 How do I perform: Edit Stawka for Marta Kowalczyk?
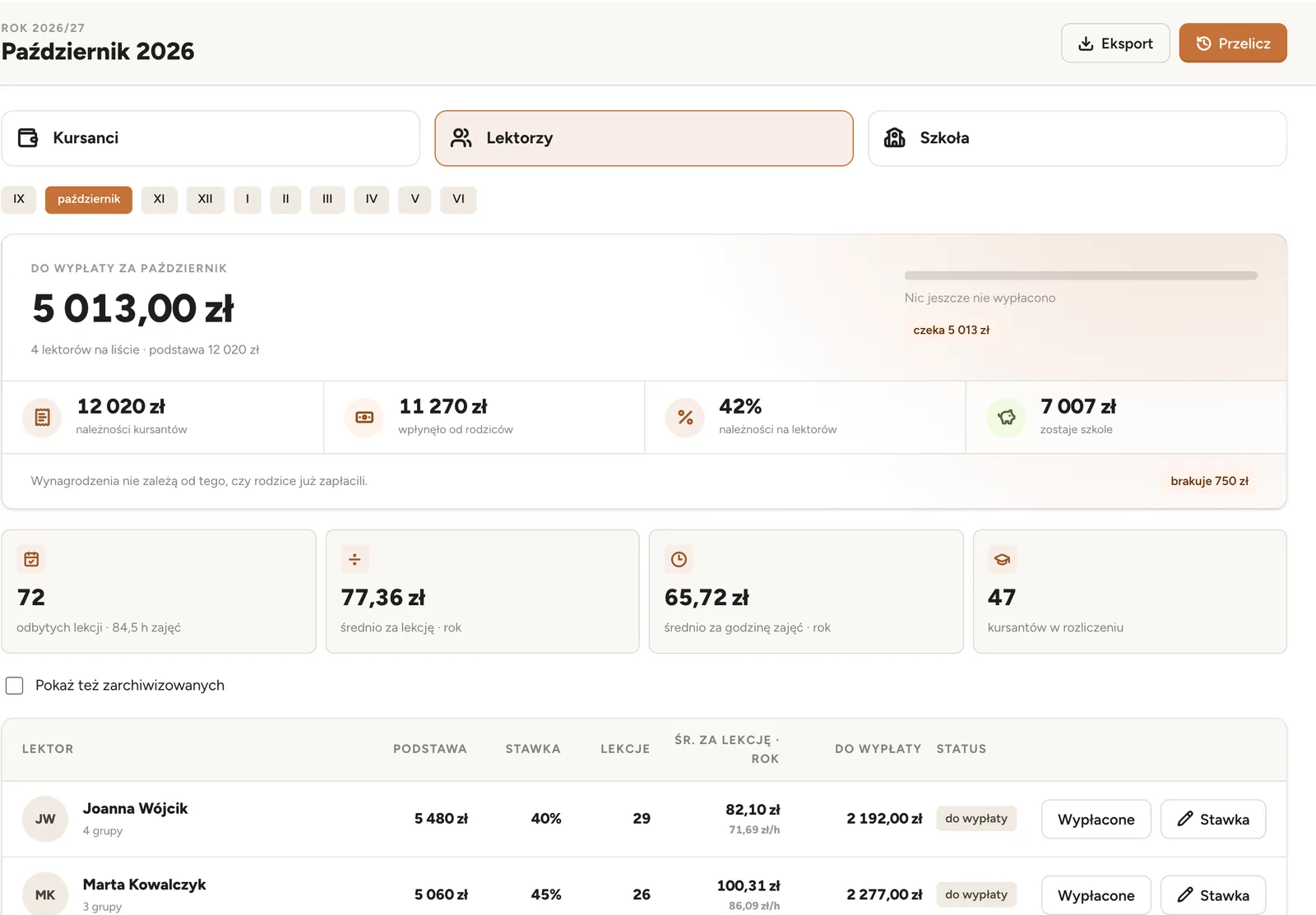pos(1213,895)
